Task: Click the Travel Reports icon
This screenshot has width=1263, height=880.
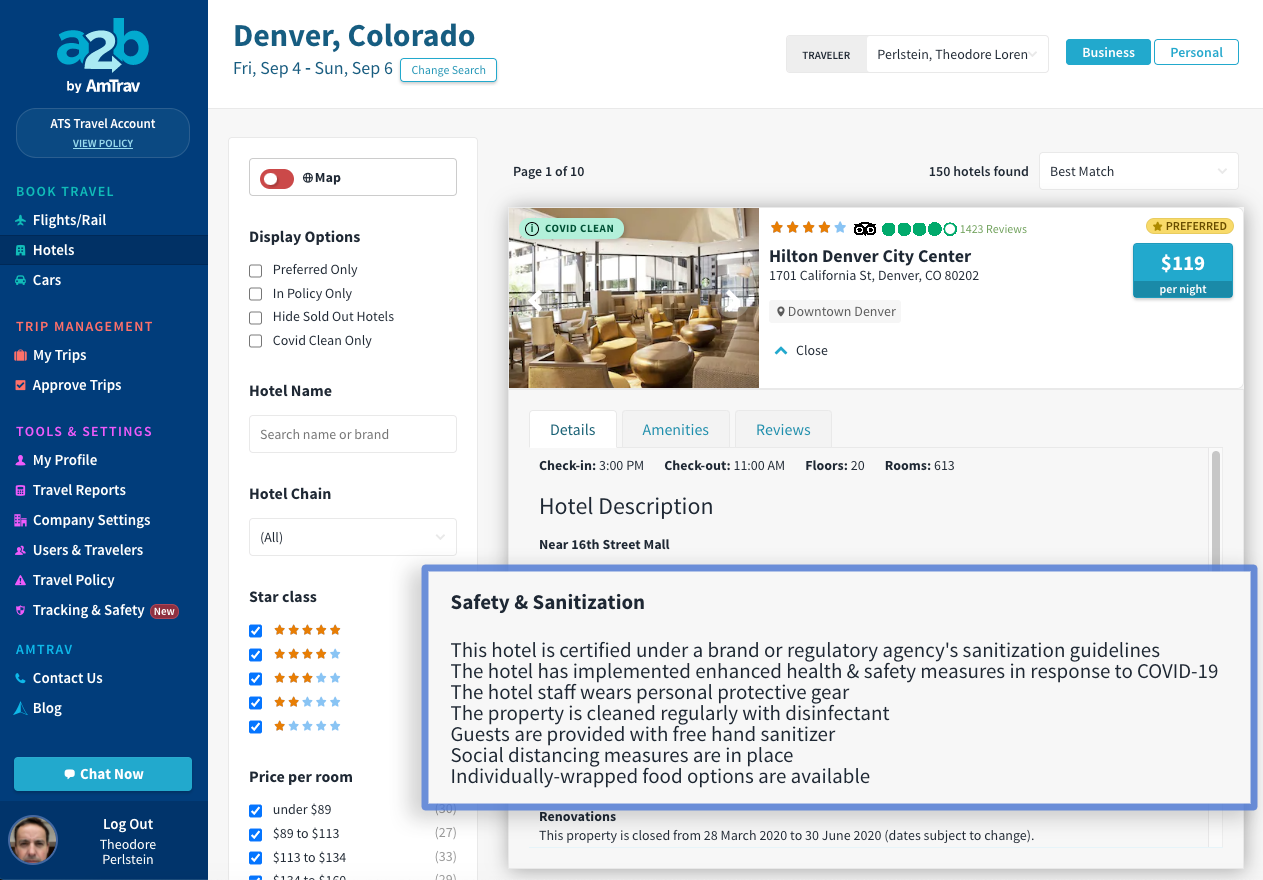Action: pyautogui.click(x=21, y=490)
